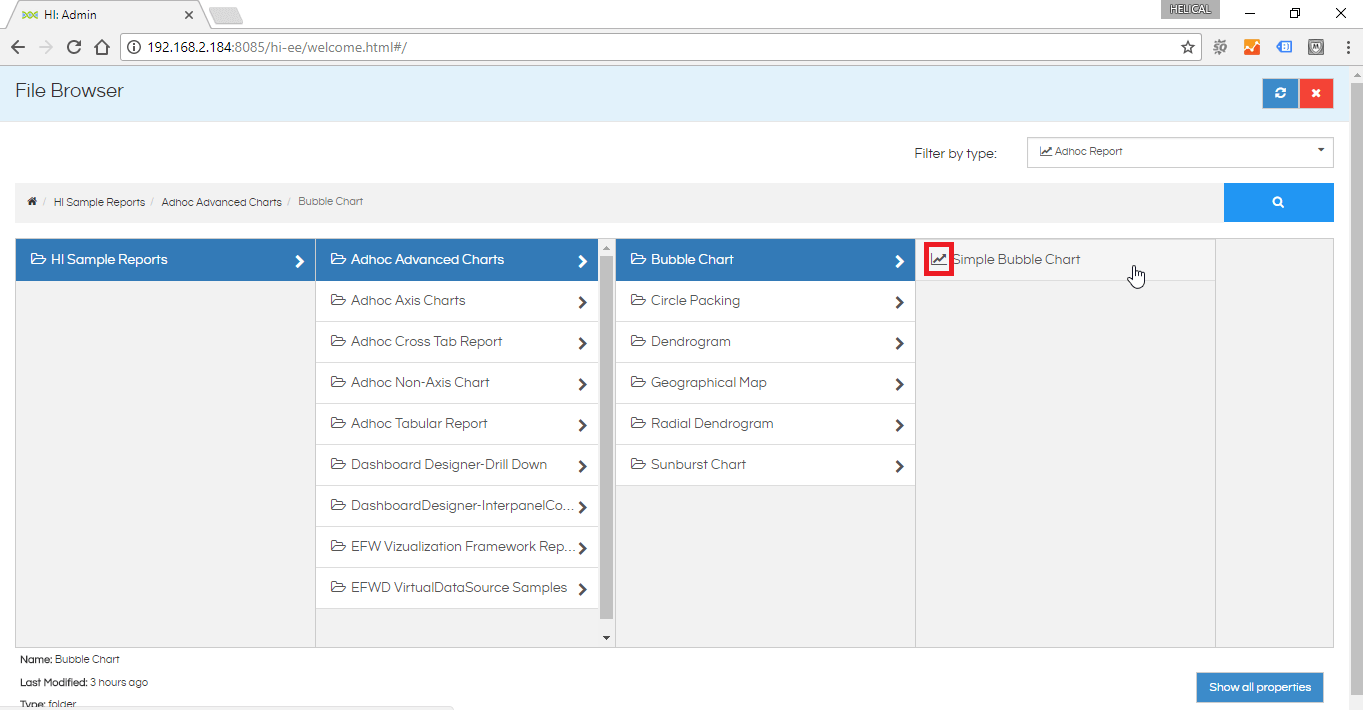
Task: Click folder icon beside Adhoc Tabular Report
Action: [338, 423]
